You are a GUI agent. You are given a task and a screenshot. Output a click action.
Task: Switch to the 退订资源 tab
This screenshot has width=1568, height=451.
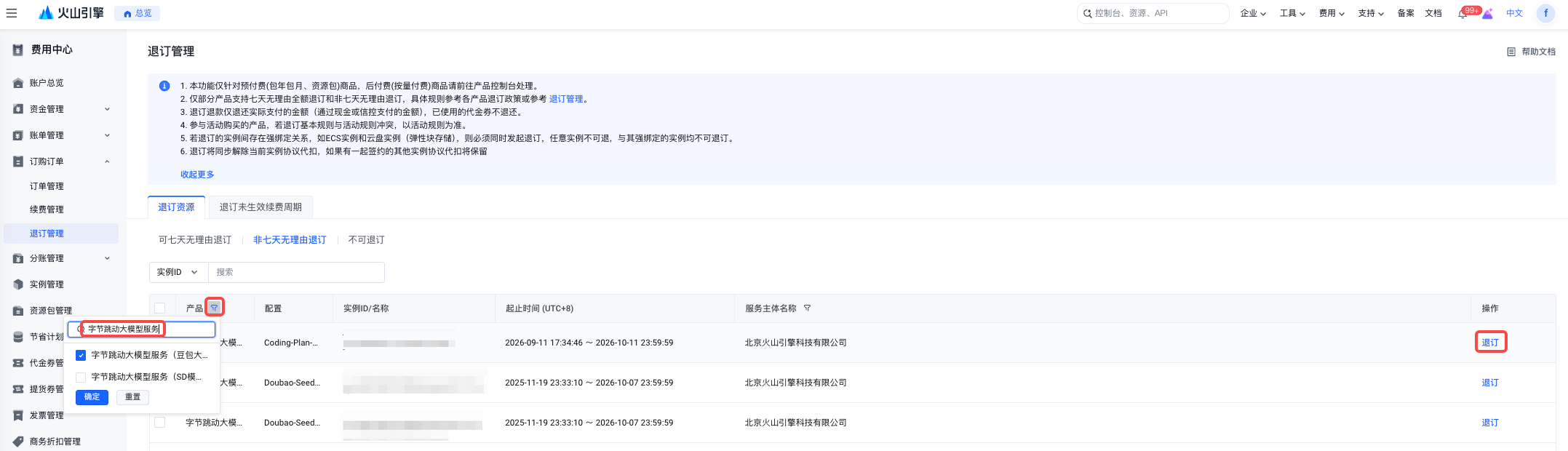coord(176,207)
